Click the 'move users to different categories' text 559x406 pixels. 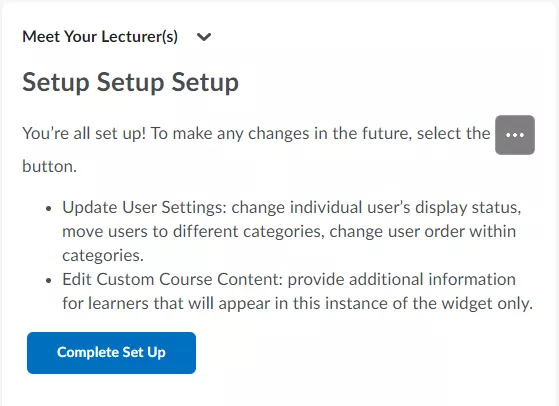pyautogui.click(x=193, y=232)
